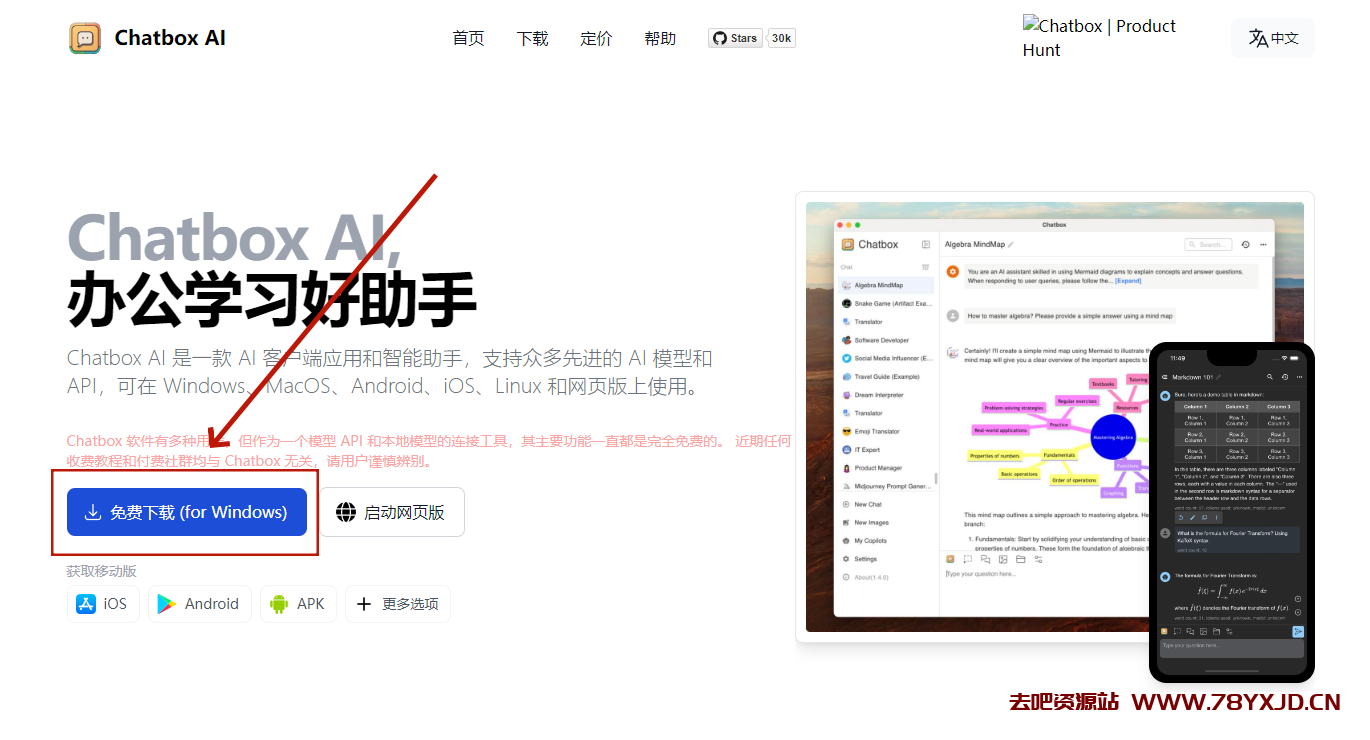
Task: Launch the web version via 启动网页版
Action: (392, 512)
